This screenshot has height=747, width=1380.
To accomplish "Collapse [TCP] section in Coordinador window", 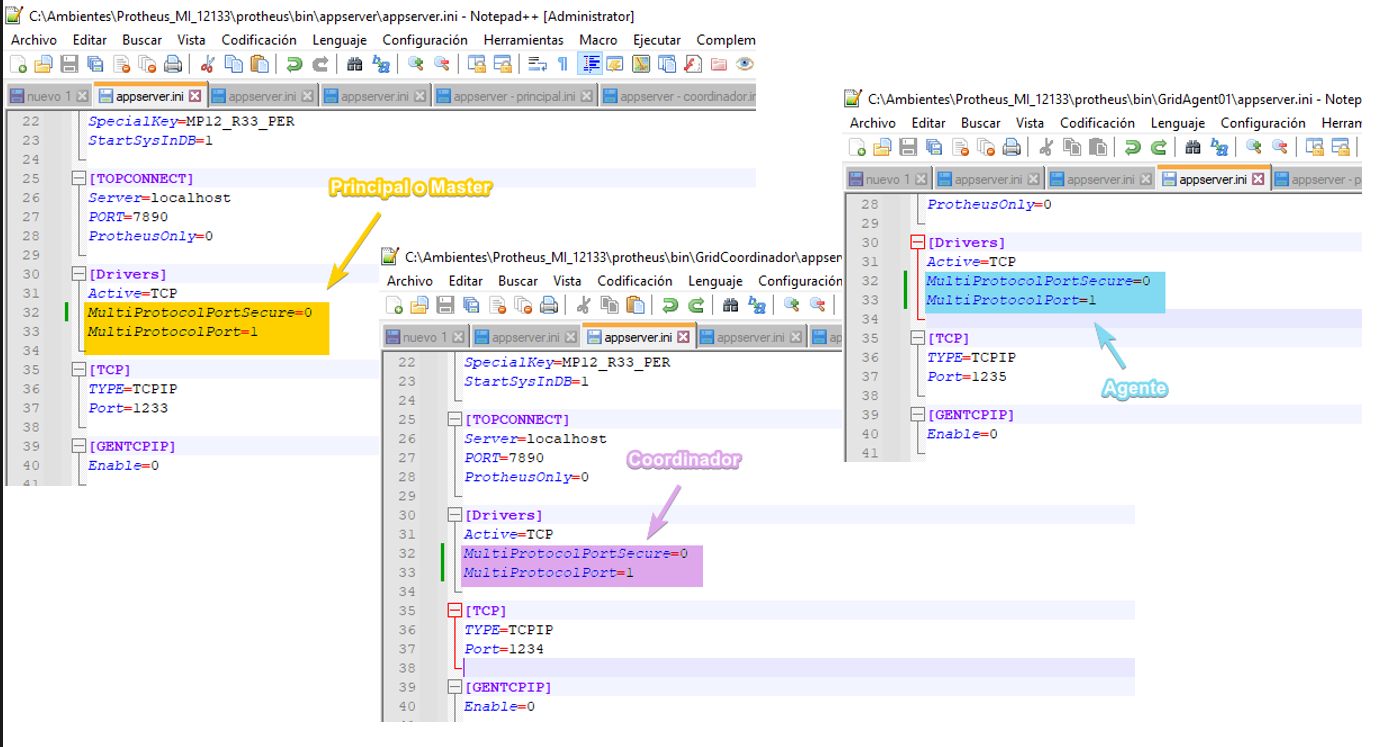I will pyautogui.click(x=454, y=610).
